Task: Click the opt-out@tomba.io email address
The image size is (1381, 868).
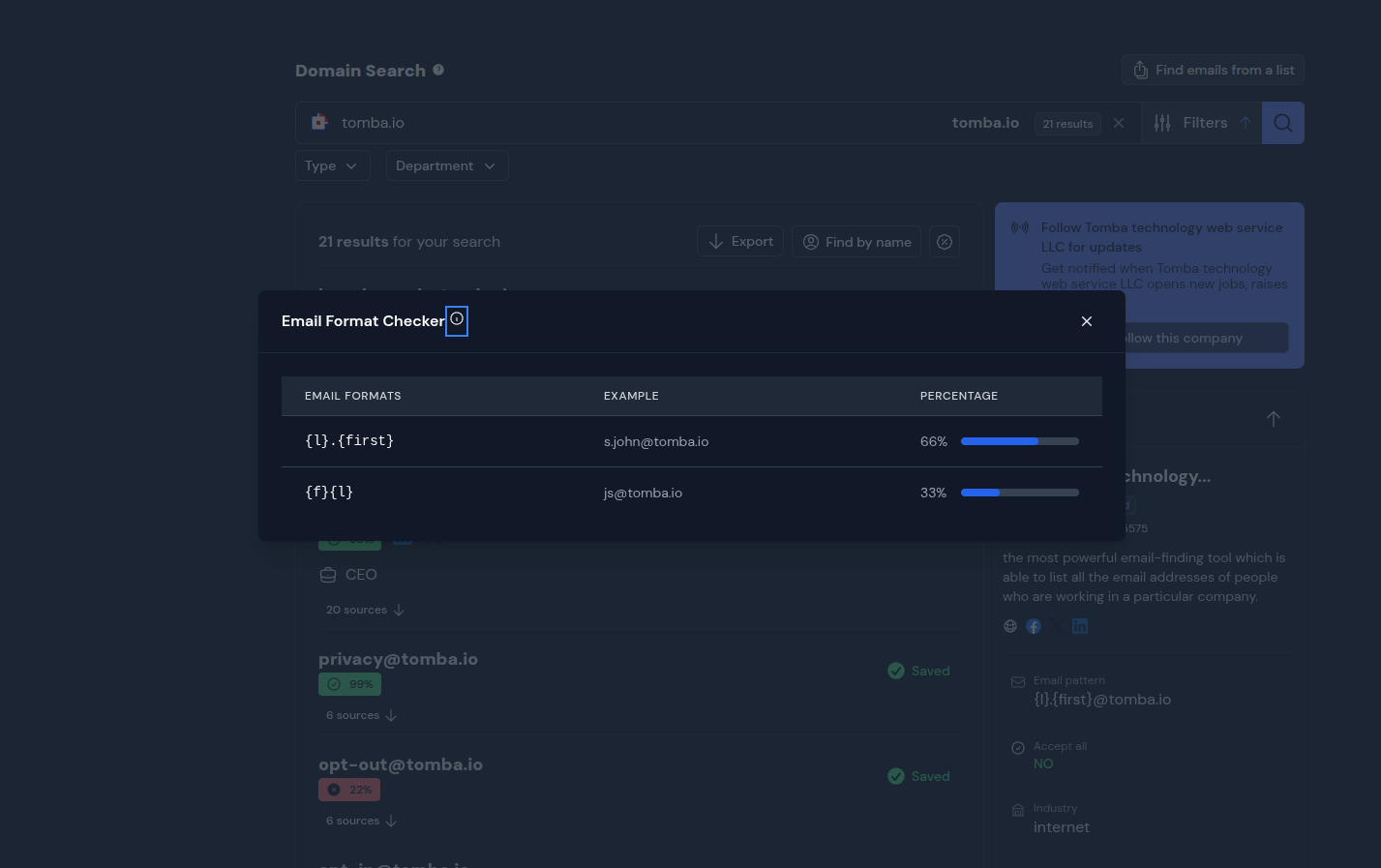Action: point(401,764)
